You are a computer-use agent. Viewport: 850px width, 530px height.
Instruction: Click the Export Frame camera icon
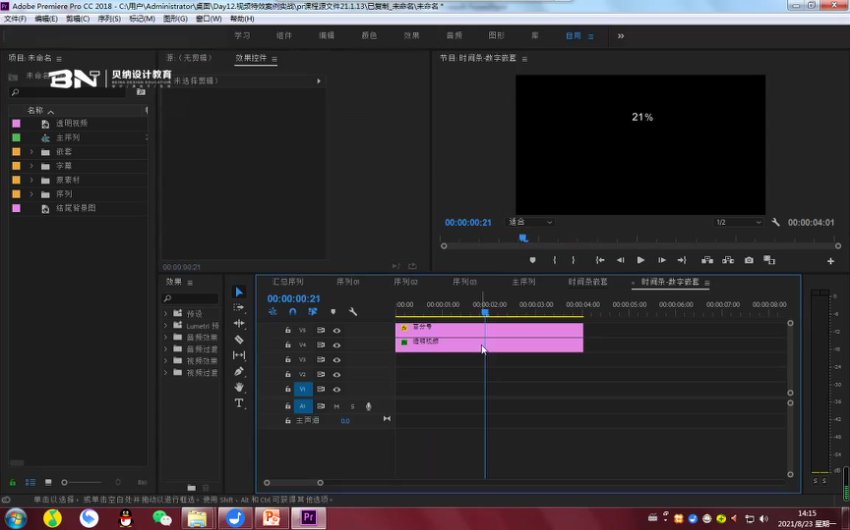tap(749, 260)
